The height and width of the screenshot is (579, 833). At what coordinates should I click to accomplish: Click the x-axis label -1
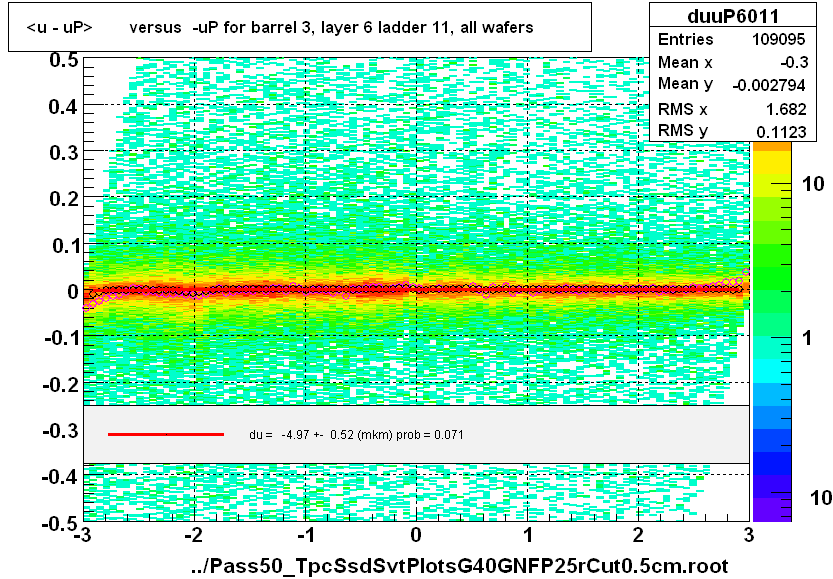(x=305, y=535)
